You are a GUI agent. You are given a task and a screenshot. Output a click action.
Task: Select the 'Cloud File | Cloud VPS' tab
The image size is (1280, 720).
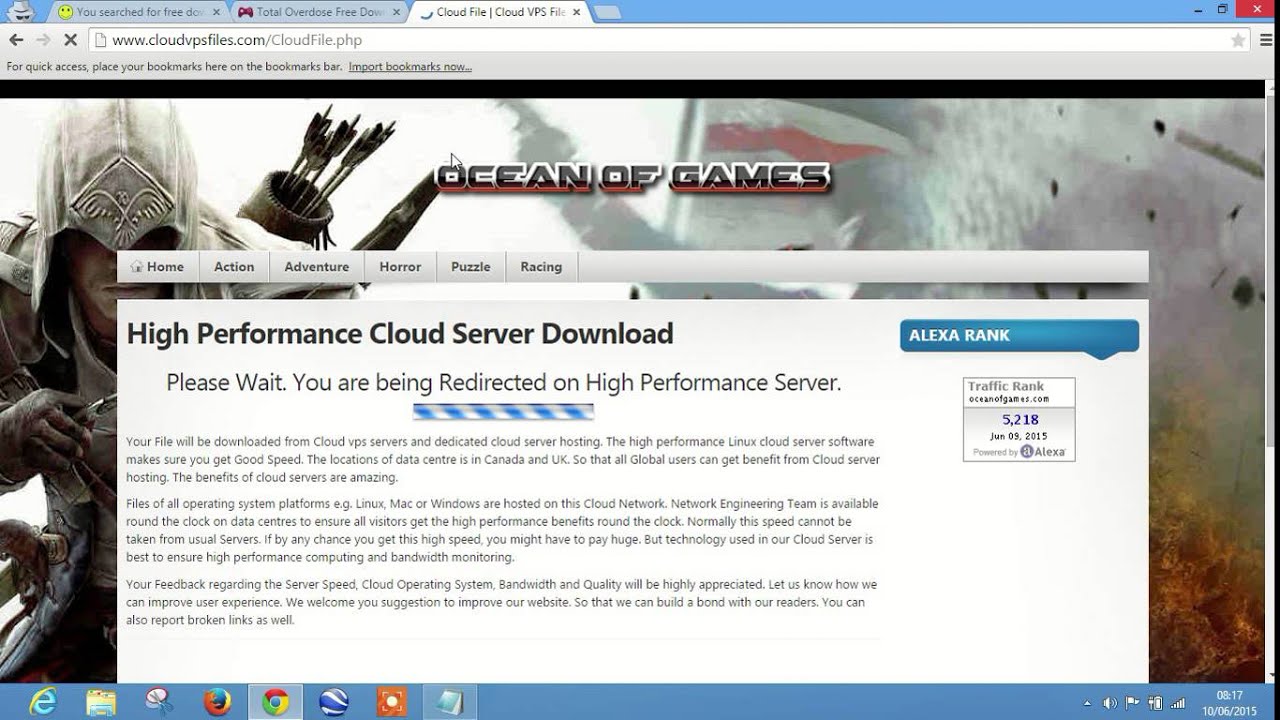[498, 12]
